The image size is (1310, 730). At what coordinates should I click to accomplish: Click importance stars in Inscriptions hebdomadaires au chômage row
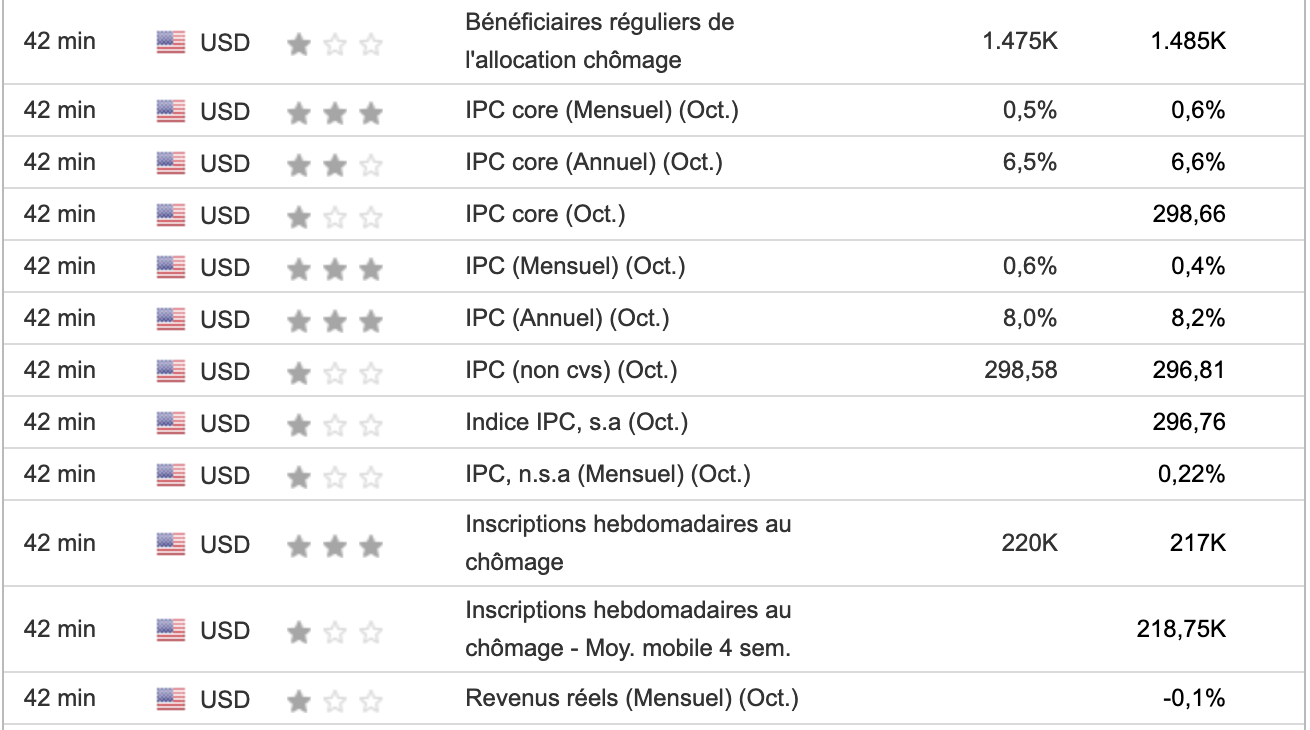[x=335, y=545]
